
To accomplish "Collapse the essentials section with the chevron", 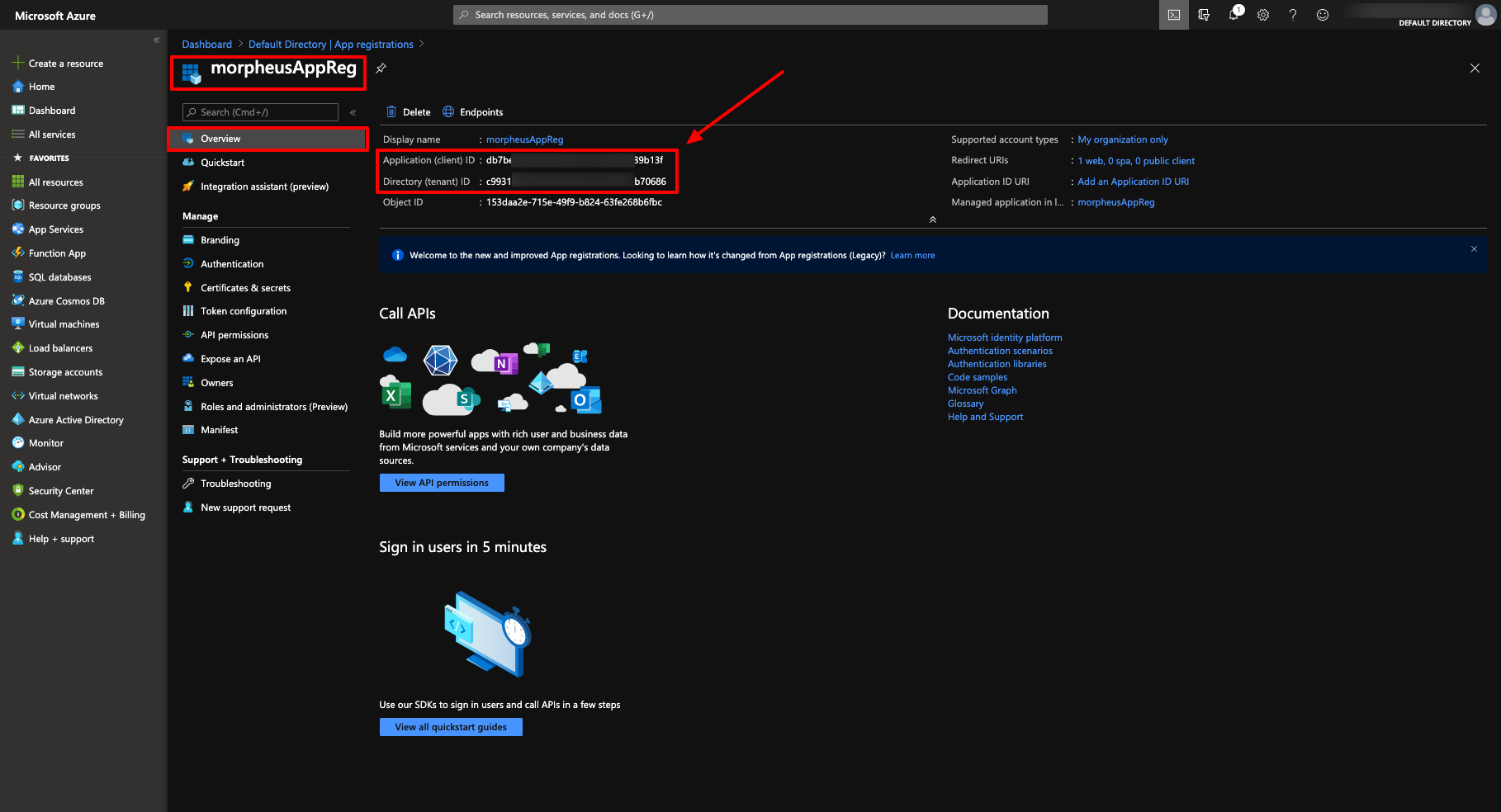I will 932,220.
